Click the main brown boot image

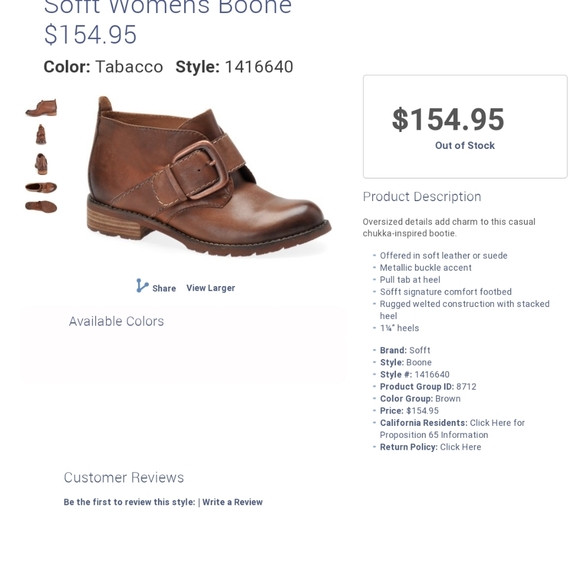click(x=209, y=176)
